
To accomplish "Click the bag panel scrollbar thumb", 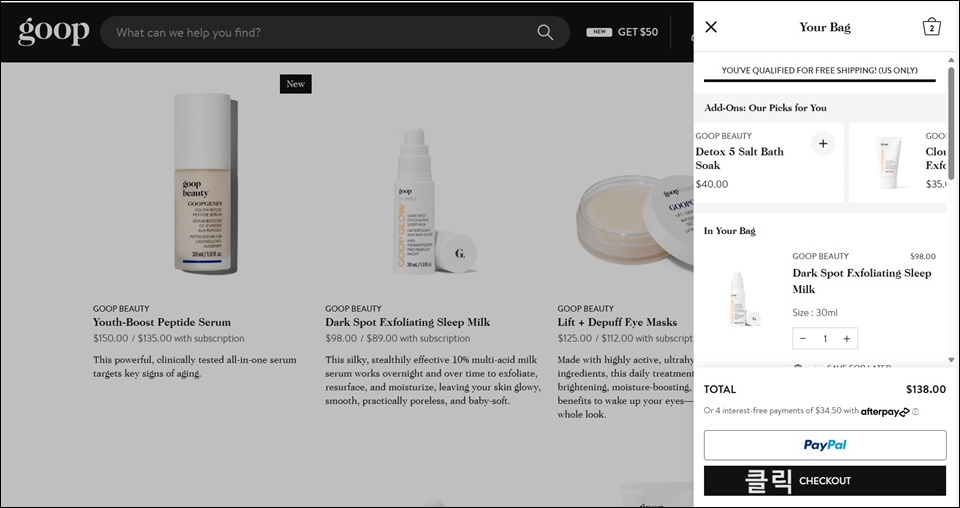I will point(951,122).
